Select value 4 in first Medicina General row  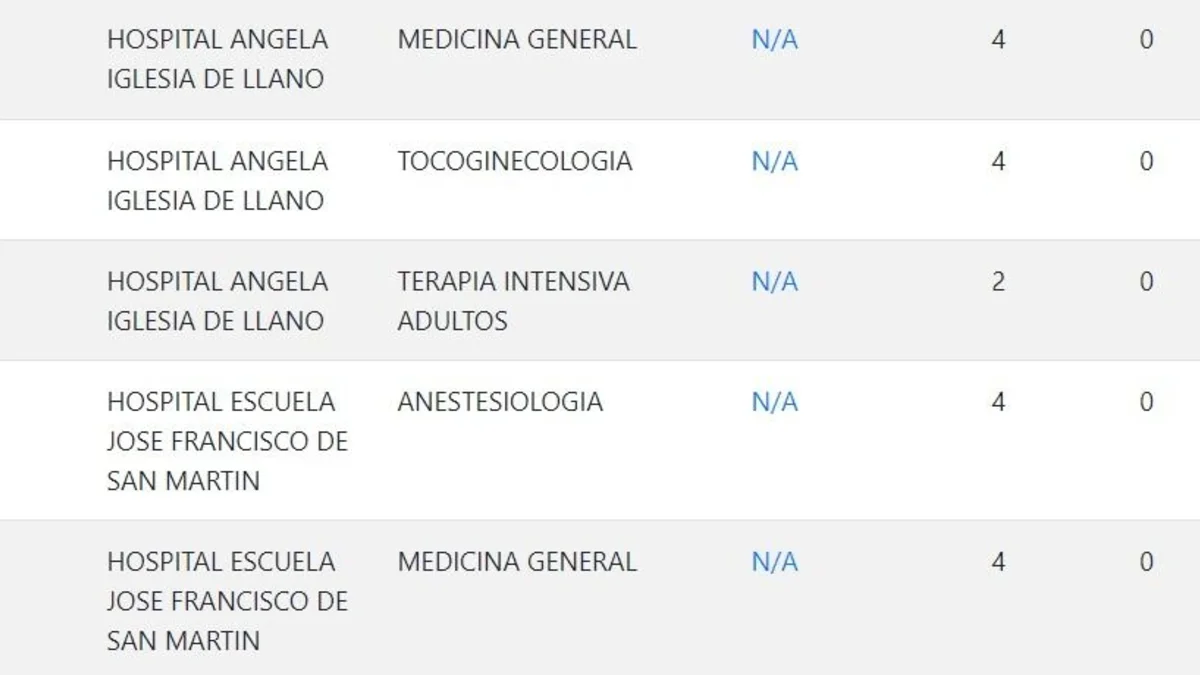tap(998, 40)
